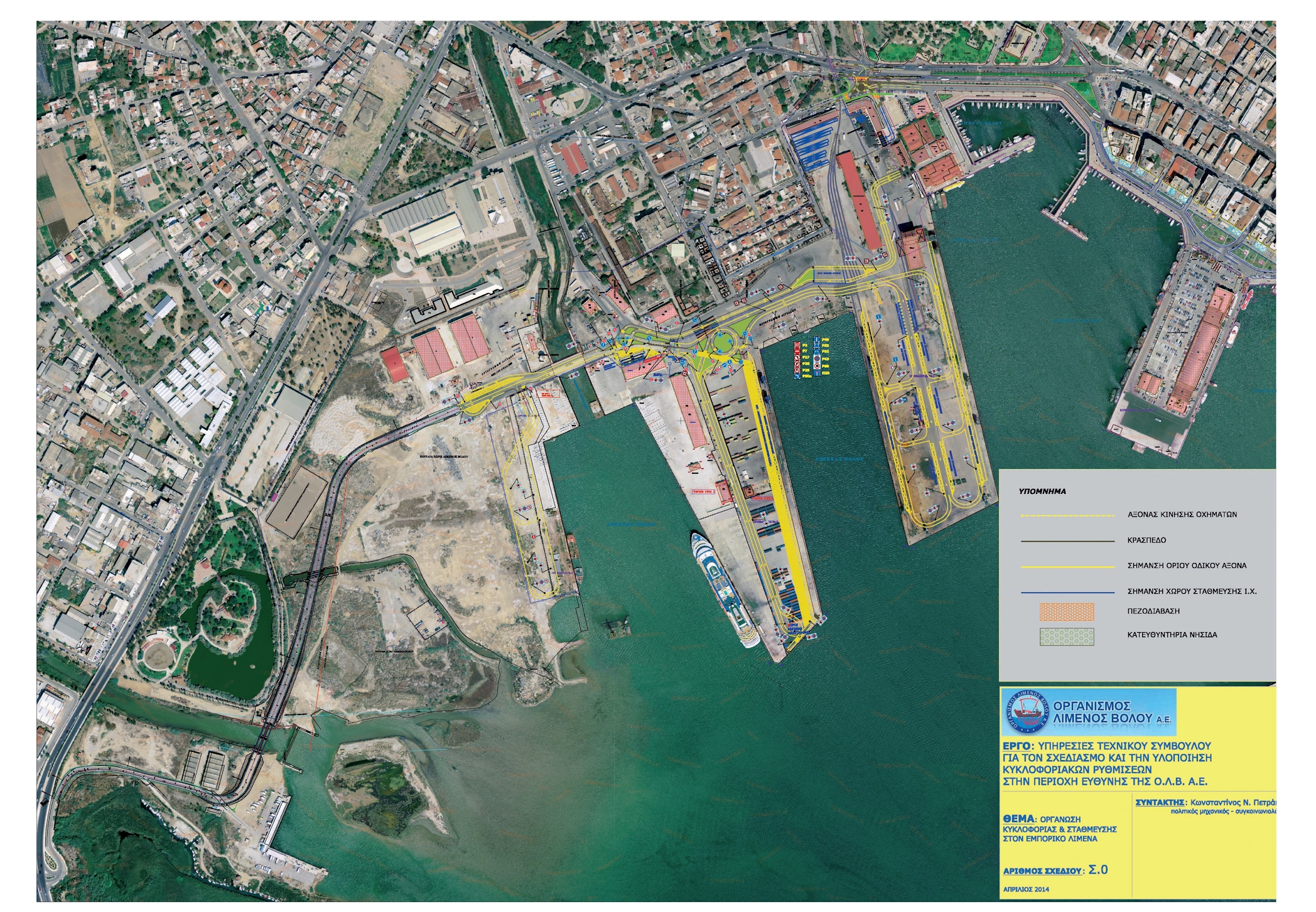This screenshot has width=1316, height=912.
Task: Click the drawing number Σ.0 value
Action: (x=1098, y=870)
